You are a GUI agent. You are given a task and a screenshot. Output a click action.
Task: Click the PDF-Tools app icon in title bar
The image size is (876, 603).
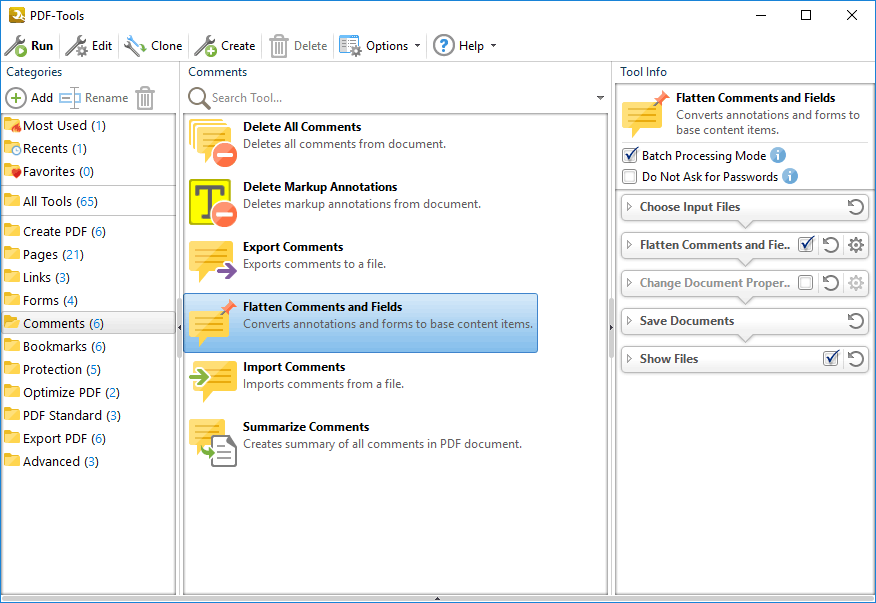[x=17, y=15]
